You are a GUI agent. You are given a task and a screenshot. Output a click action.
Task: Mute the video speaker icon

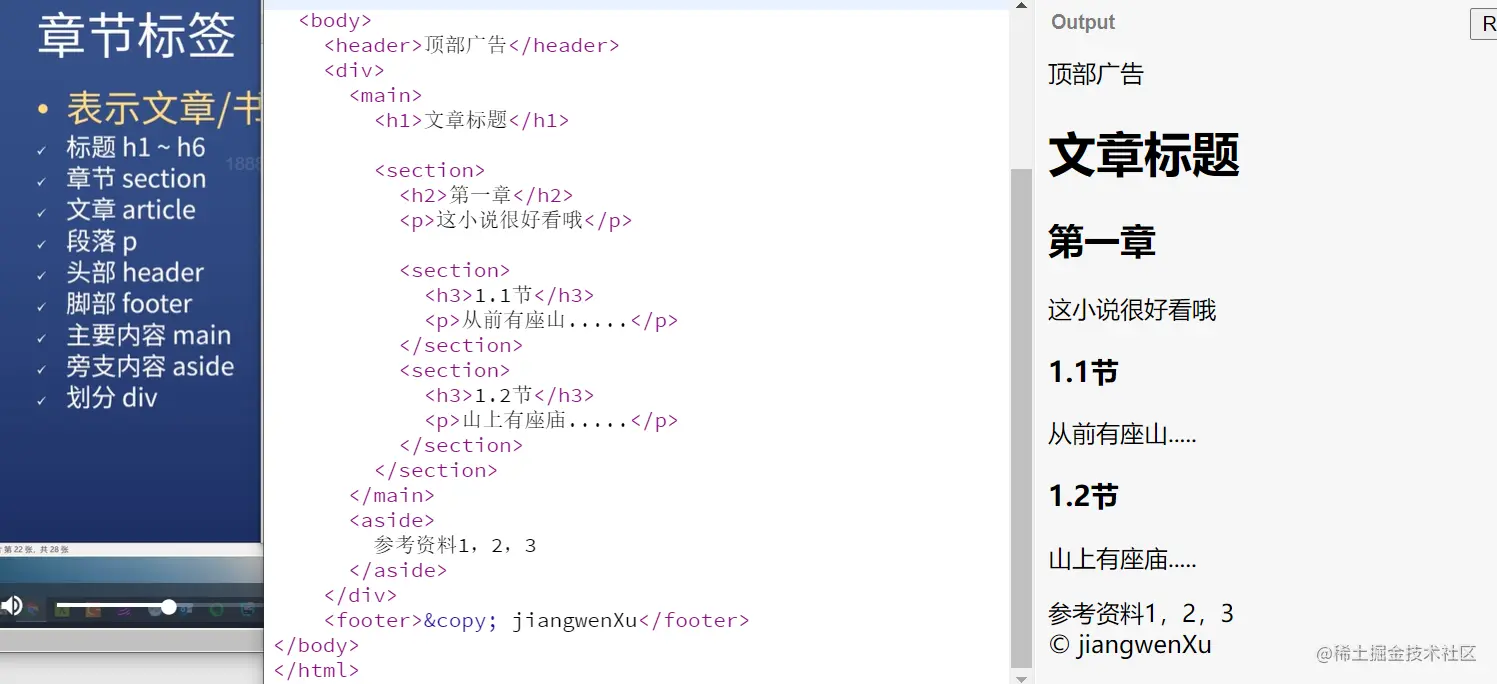11,606
